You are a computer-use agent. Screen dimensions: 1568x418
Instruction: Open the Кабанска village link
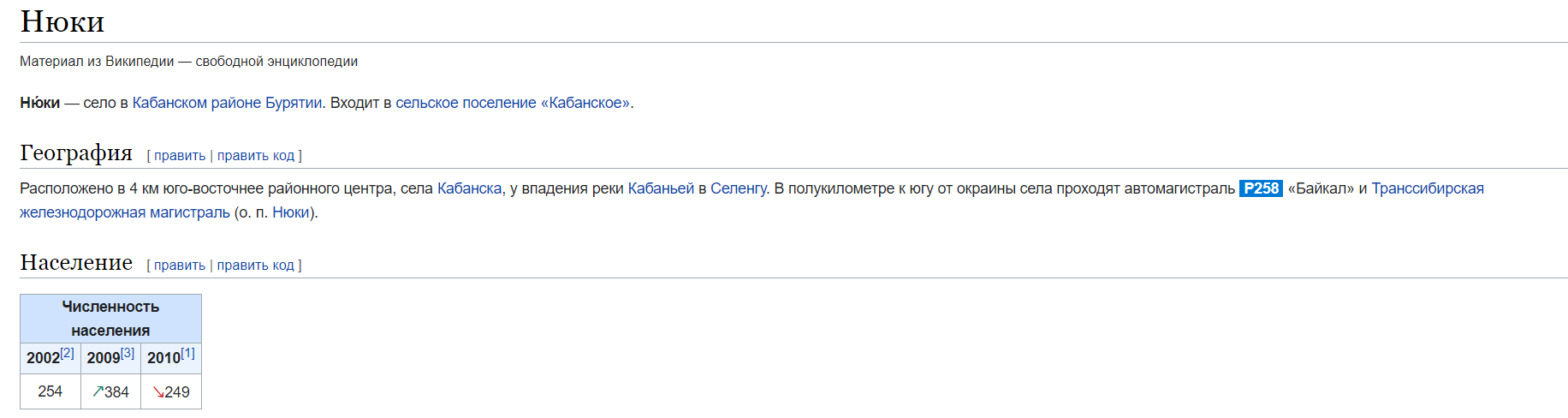469,188
